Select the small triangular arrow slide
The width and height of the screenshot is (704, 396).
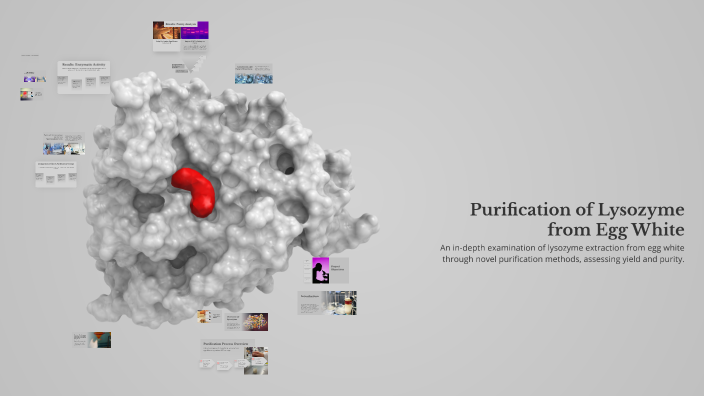(189, 65)
